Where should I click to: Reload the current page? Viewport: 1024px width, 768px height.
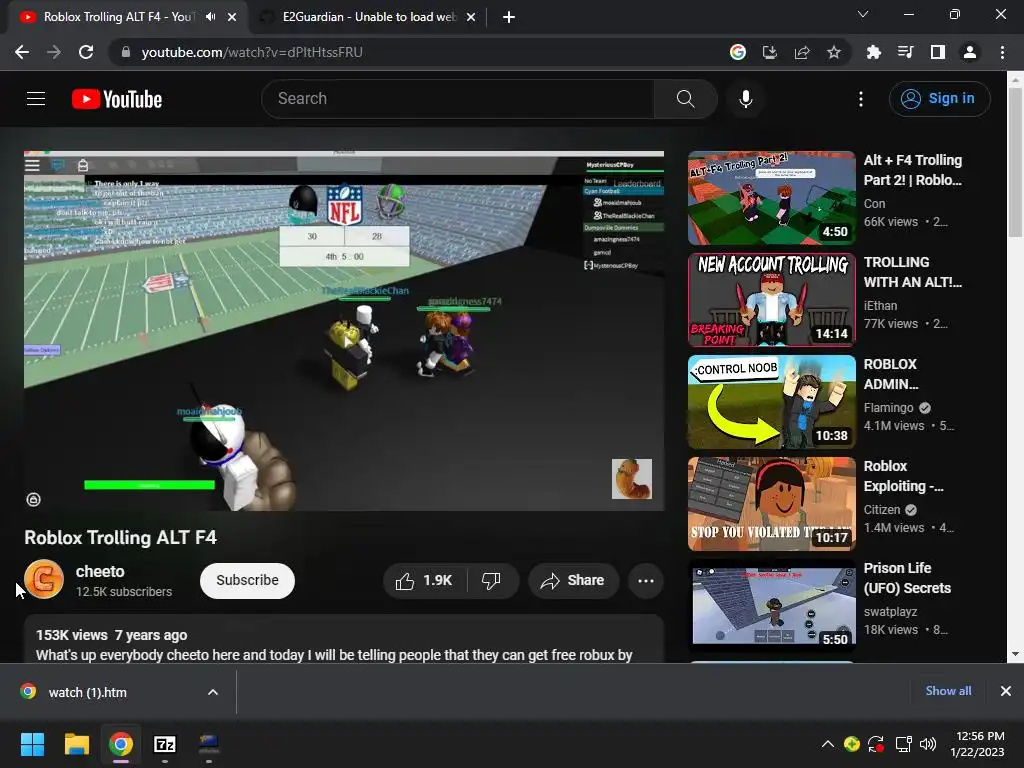(x=86, y=52)
